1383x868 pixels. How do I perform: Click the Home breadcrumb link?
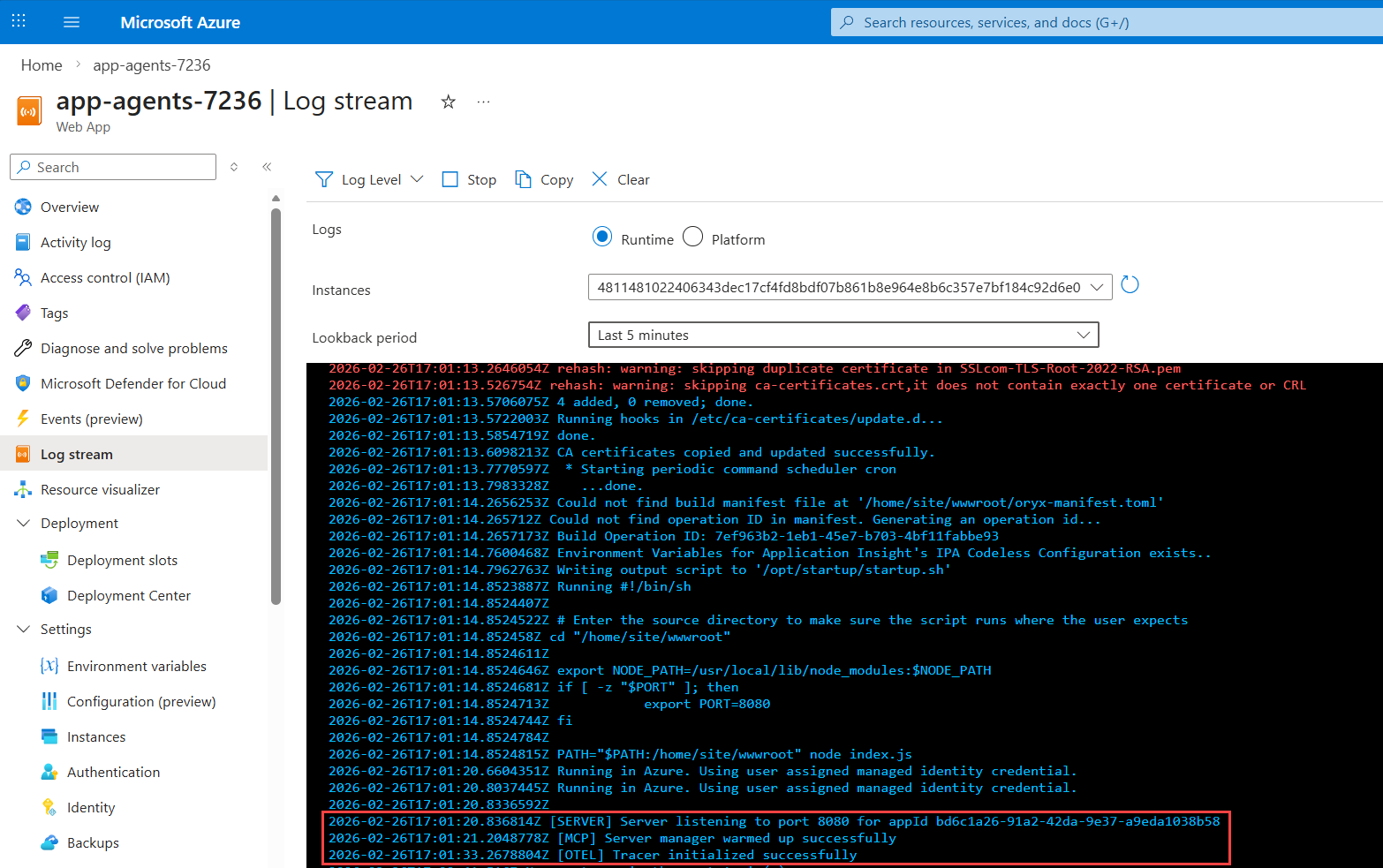(42, 65)
